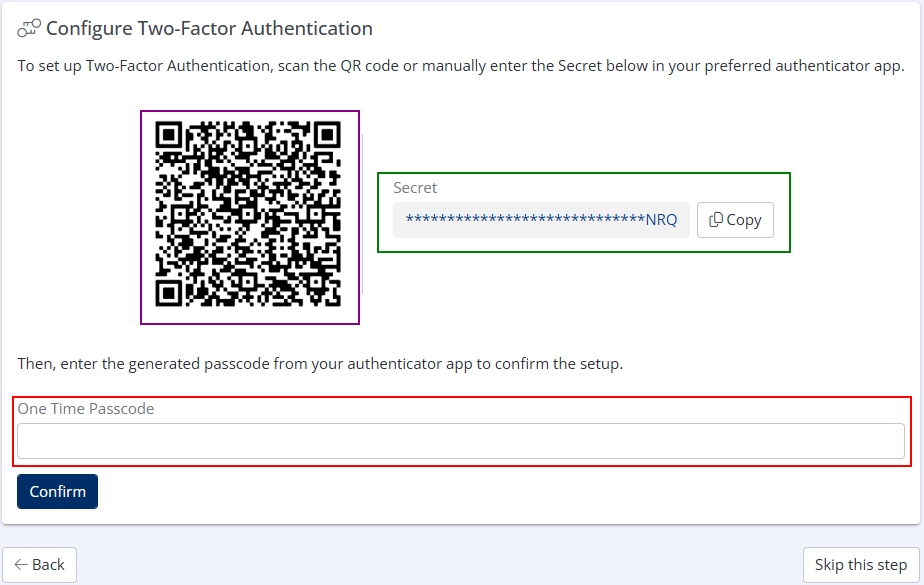Click the "One Time Passcode" label
This screenshot has width=924, height=585.
86,409
